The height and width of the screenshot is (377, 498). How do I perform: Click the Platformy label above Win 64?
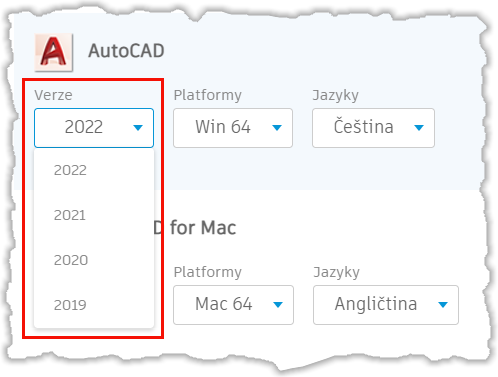pyautogui.click(x=207, y=95)
